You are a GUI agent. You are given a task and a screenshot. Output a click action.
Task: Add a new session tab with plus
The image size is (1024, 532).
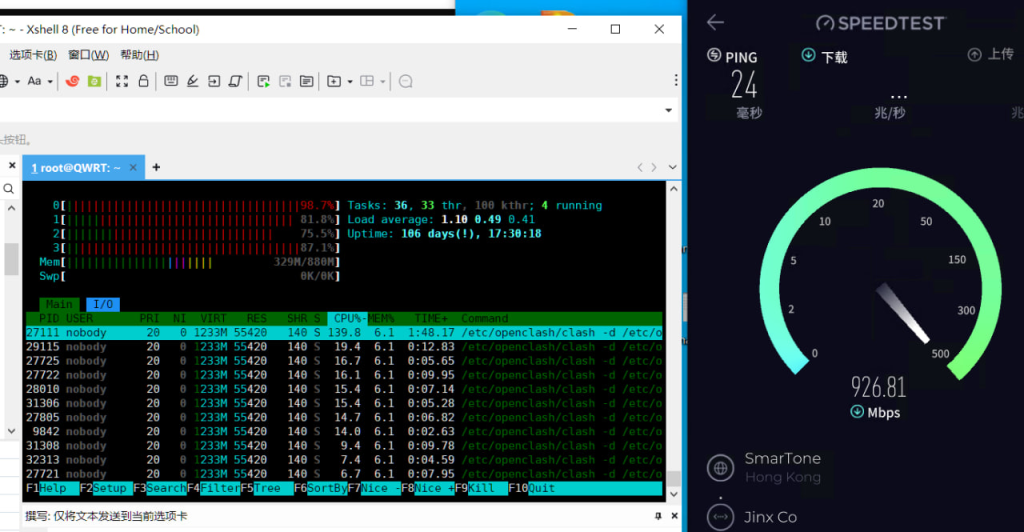pyautogui.click(x=156, y=167)
